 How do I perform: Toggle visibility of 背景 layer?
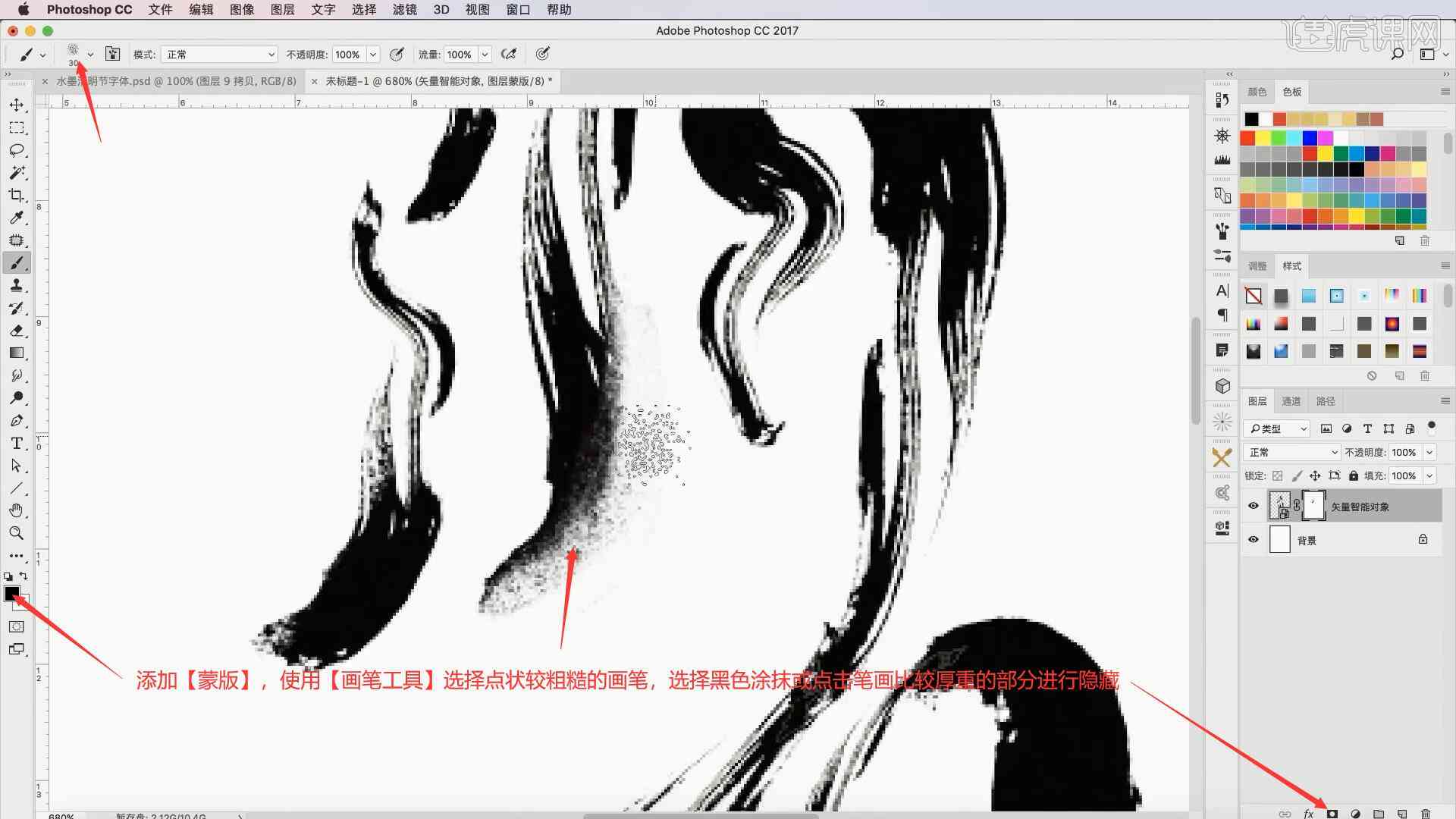[1252, 540]
